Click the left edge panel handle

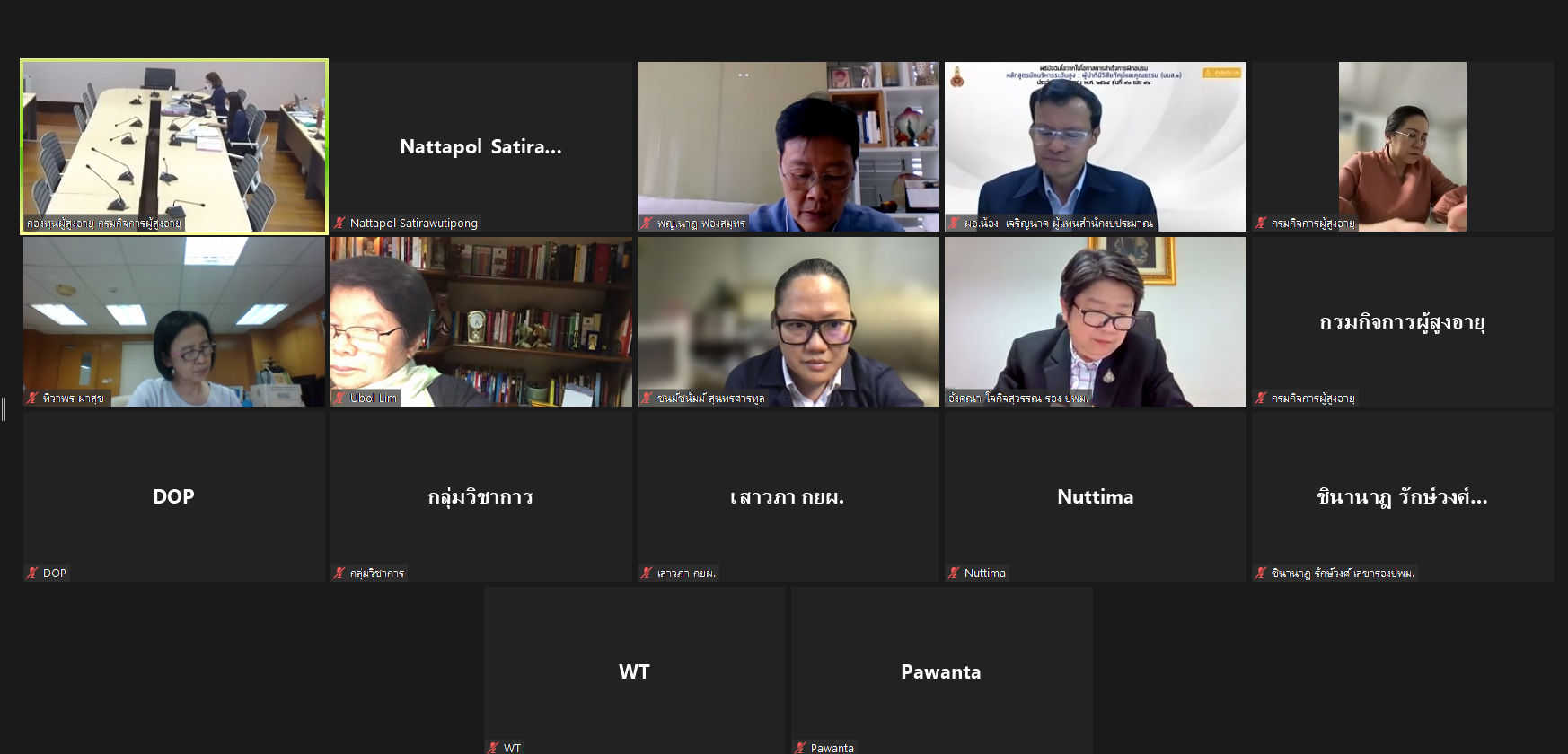[4, 409]
